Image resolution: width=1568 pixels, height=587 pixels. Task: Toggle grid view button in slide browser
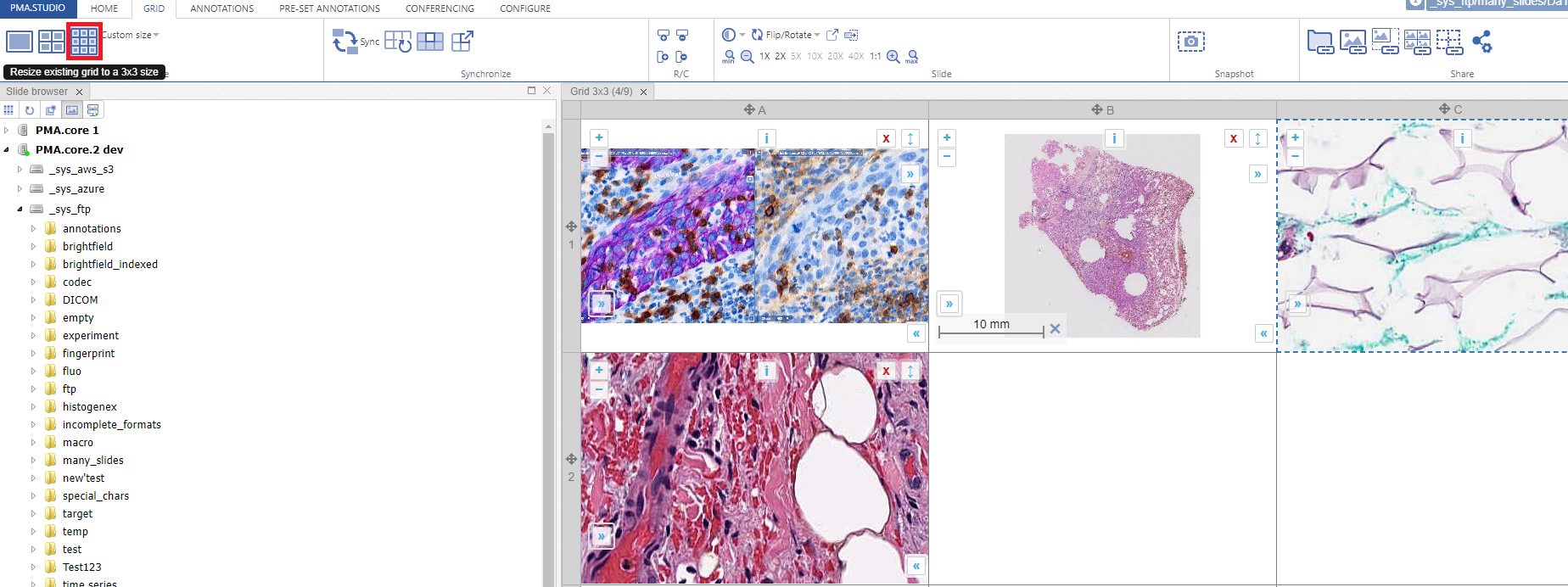tap(8, 110)
